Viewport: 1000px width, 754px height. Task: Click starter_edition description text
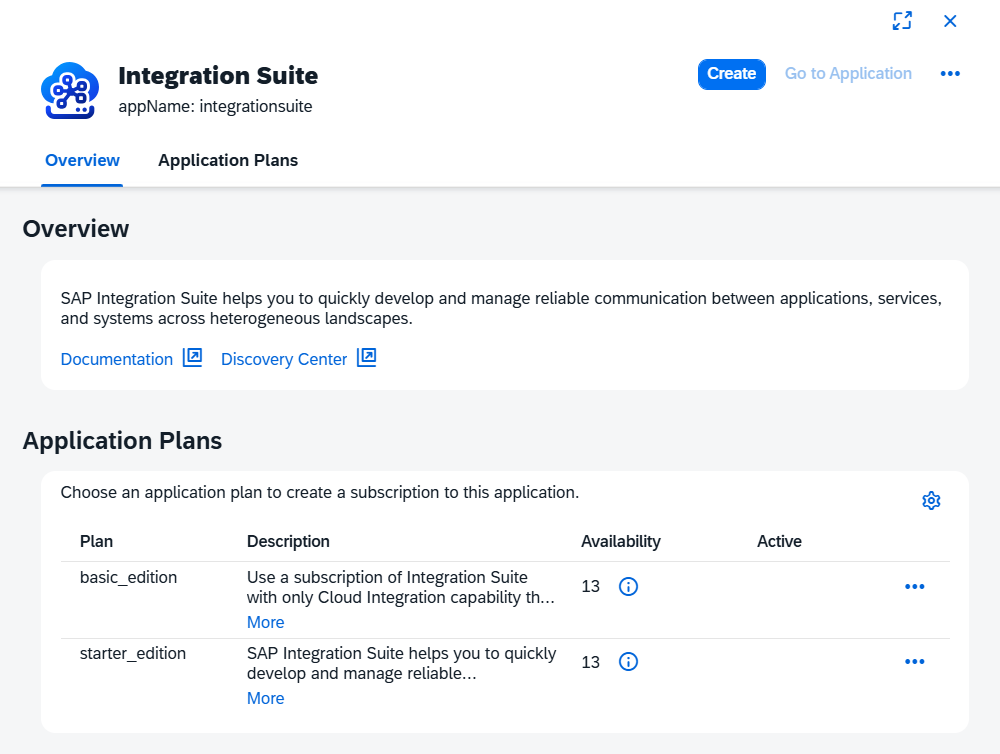[401, 663]
